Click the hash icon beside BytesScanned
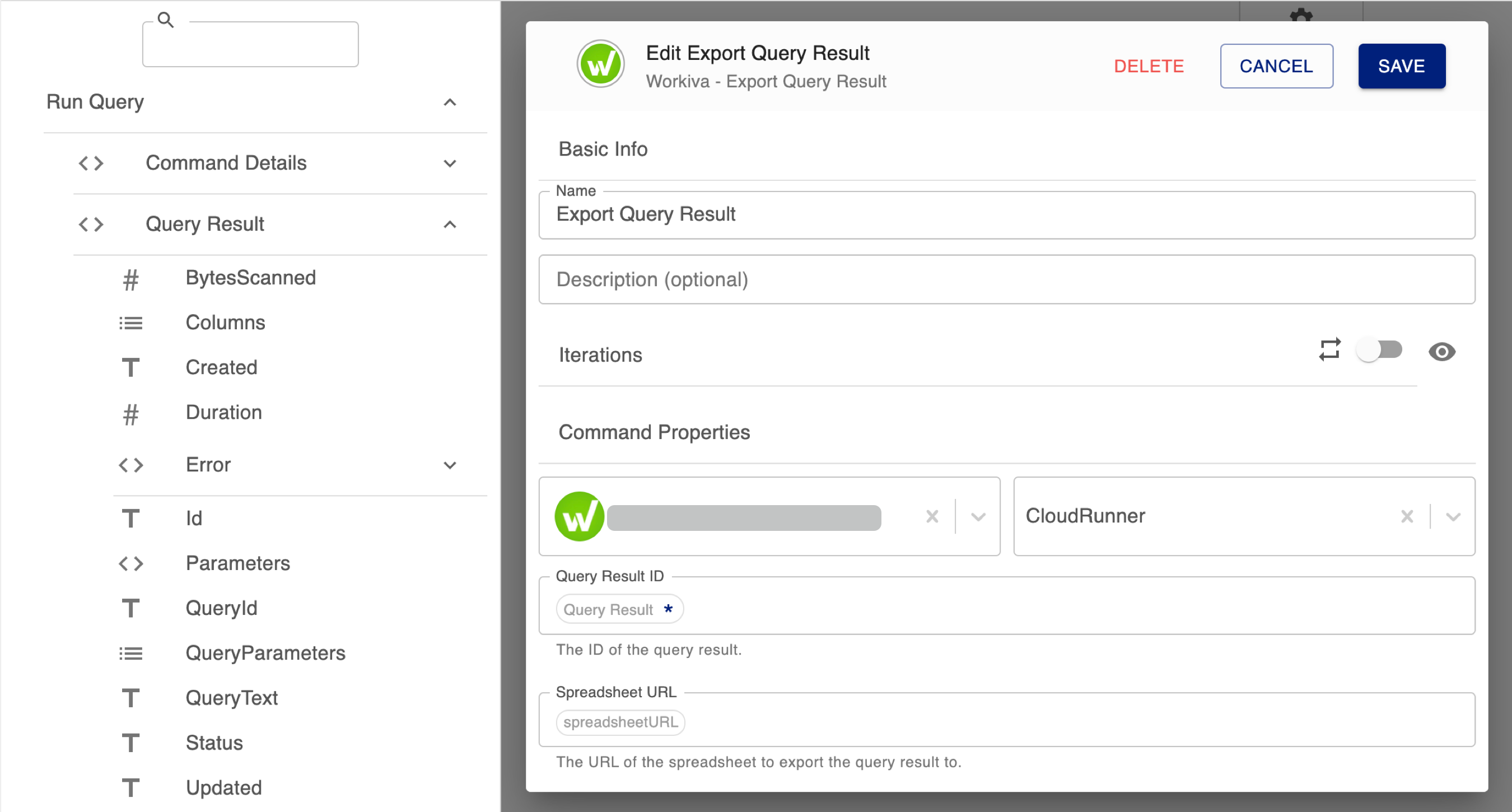1512x812 pixels. (x=131, y=279)
